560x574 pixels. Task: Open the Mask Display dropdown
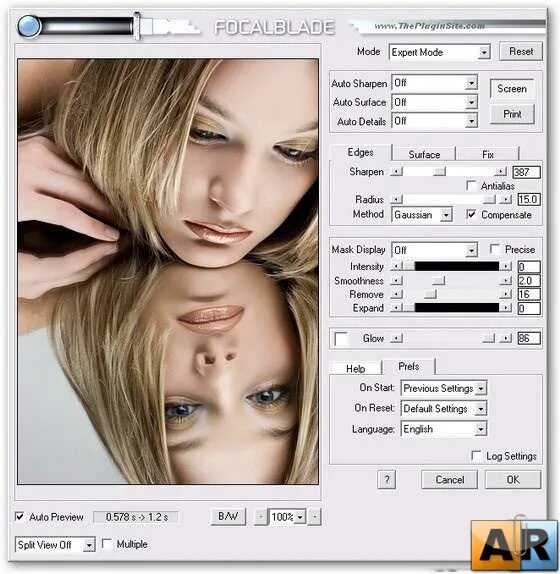(x=434, y=250)
